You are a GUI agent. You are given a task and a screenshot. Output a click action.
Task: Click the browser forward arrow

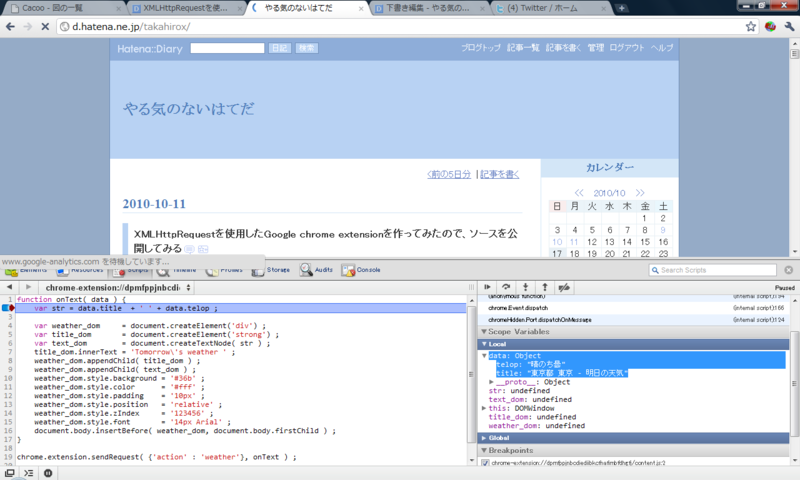click(28, 27)
